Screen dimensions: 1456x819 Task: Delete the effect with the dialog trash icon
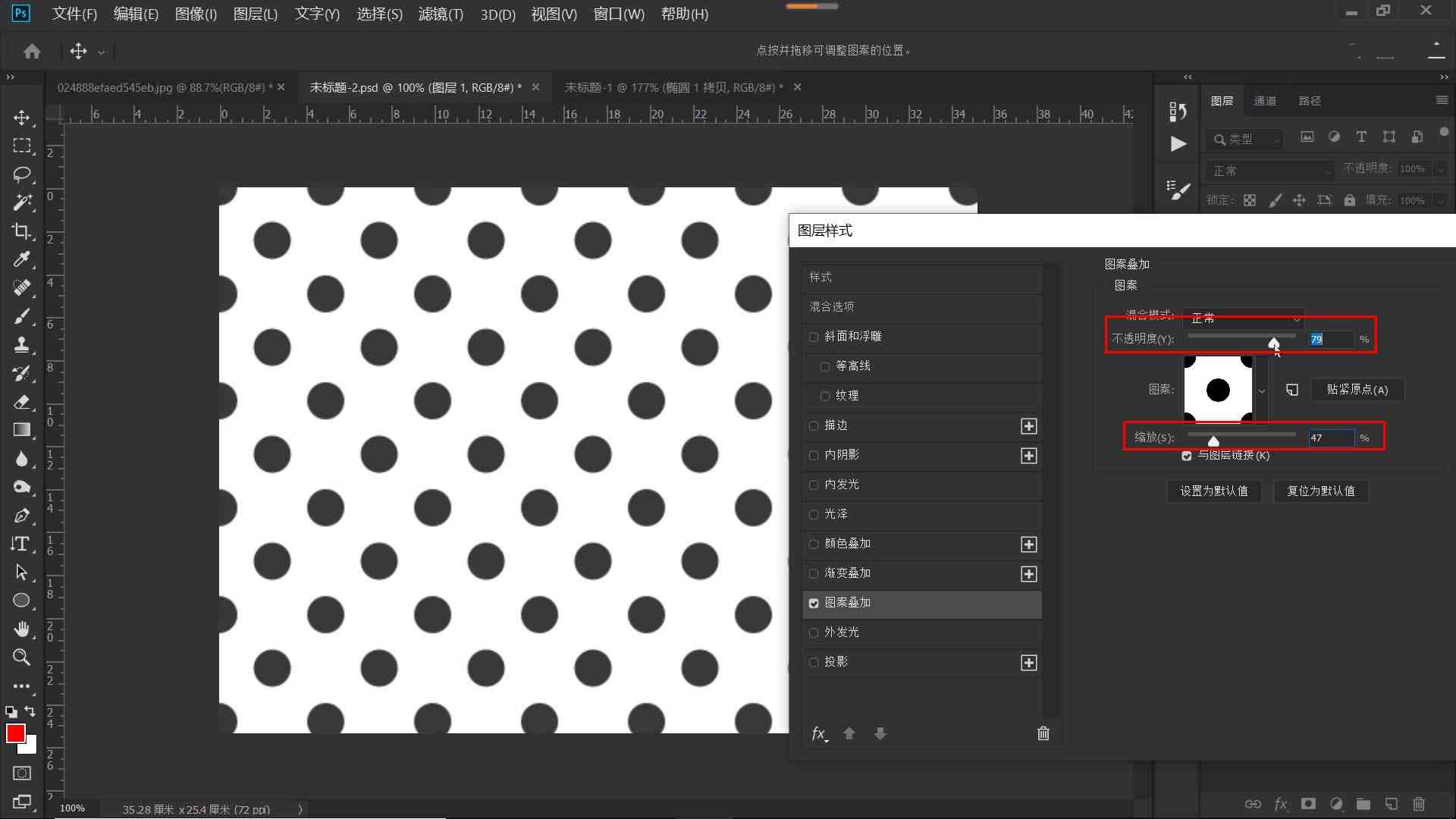(1043, 733)
